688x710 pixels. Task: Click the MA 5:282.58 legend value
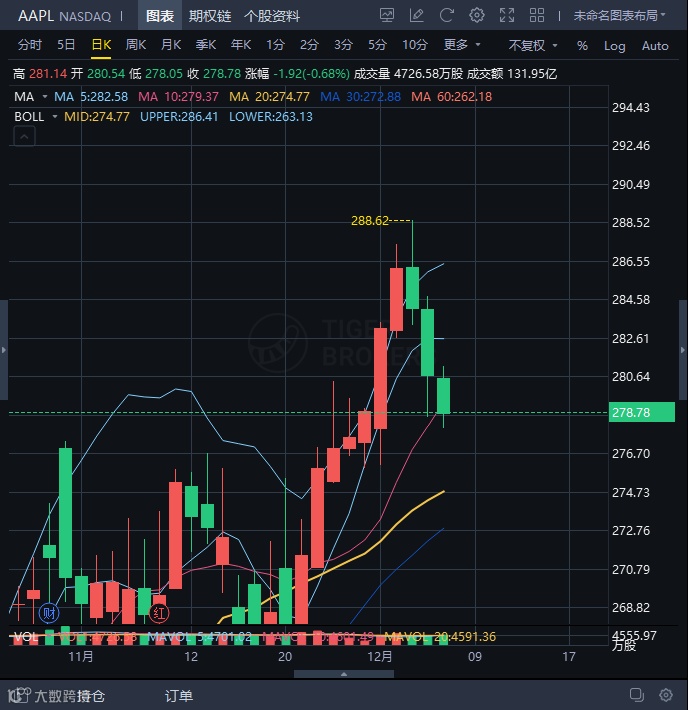[x=91, y=96]
